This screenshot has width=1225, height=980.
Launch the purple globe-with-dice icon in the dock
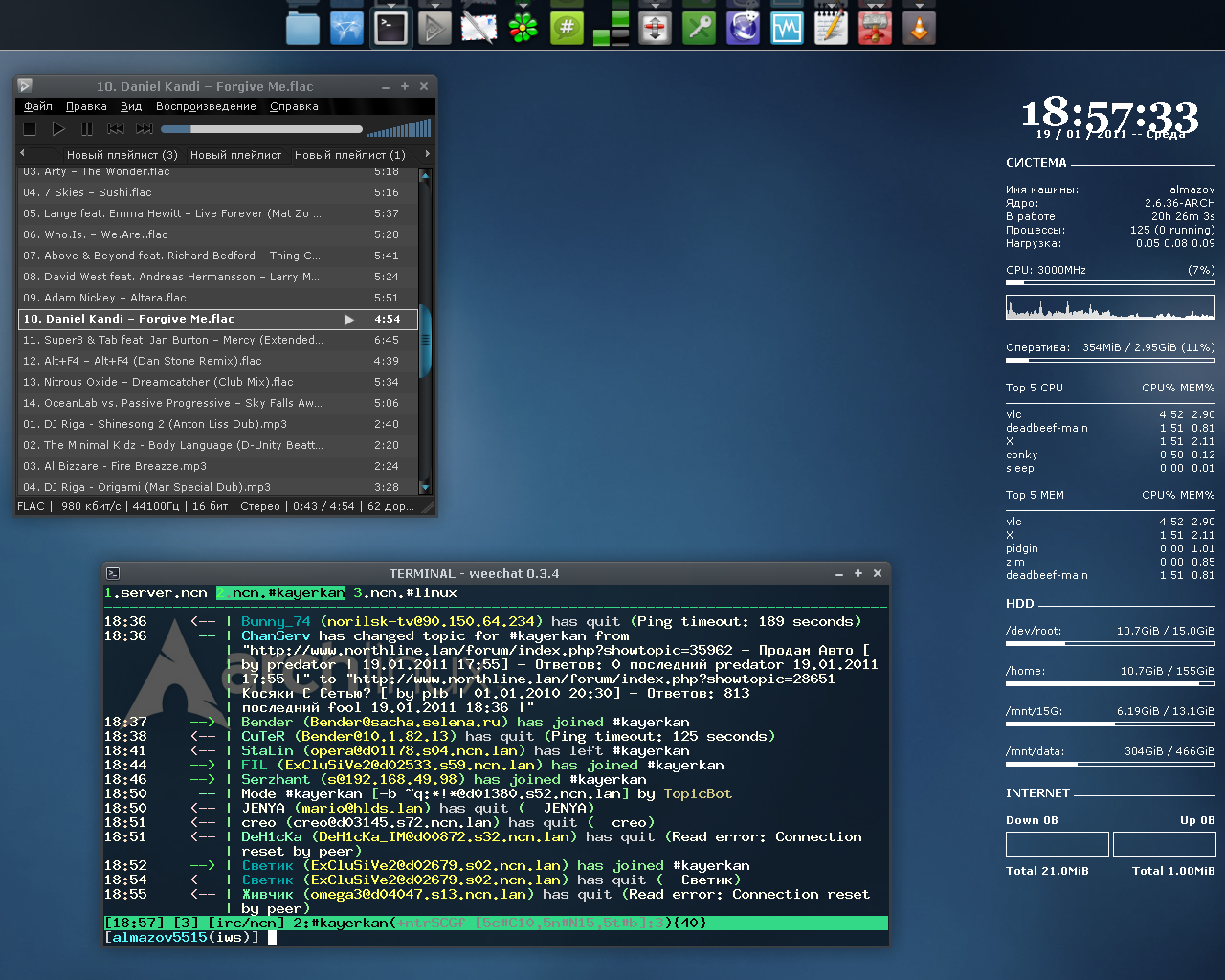pos(743,28)
